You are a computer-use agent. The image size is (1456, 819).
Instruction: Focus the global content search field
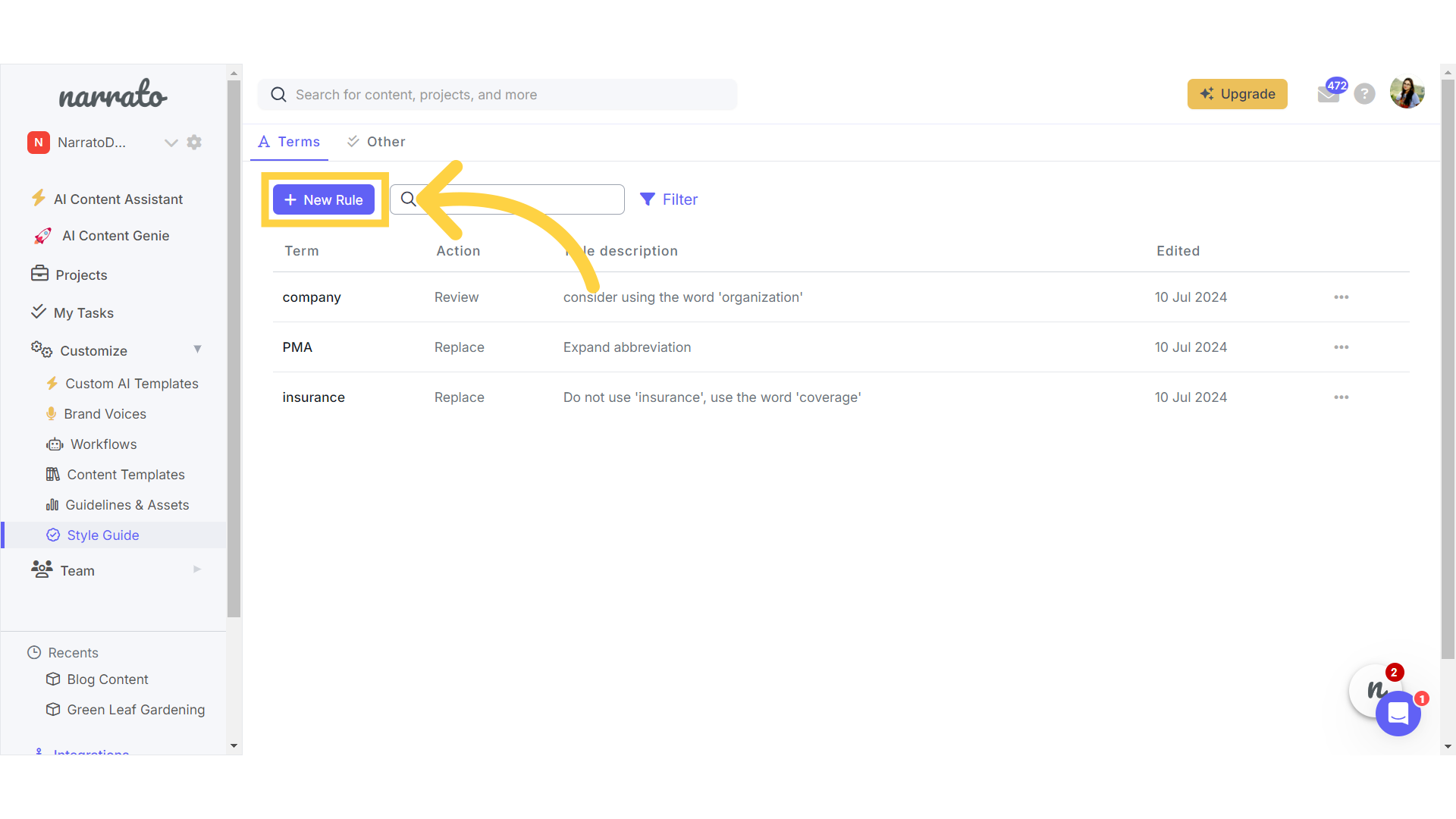pyautogui.click(x=497, y=95)
